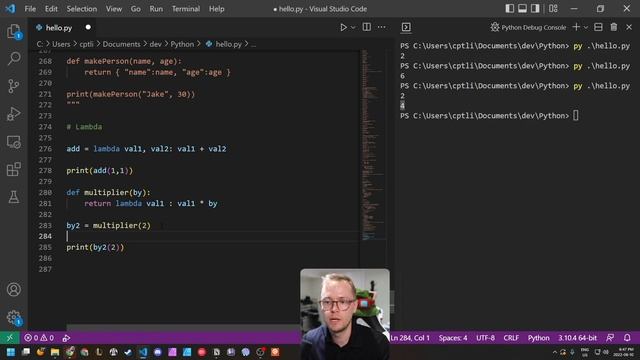Viewport: 640px width, 360px height.
Task: Open the Go menu
Action: [136, 9]
